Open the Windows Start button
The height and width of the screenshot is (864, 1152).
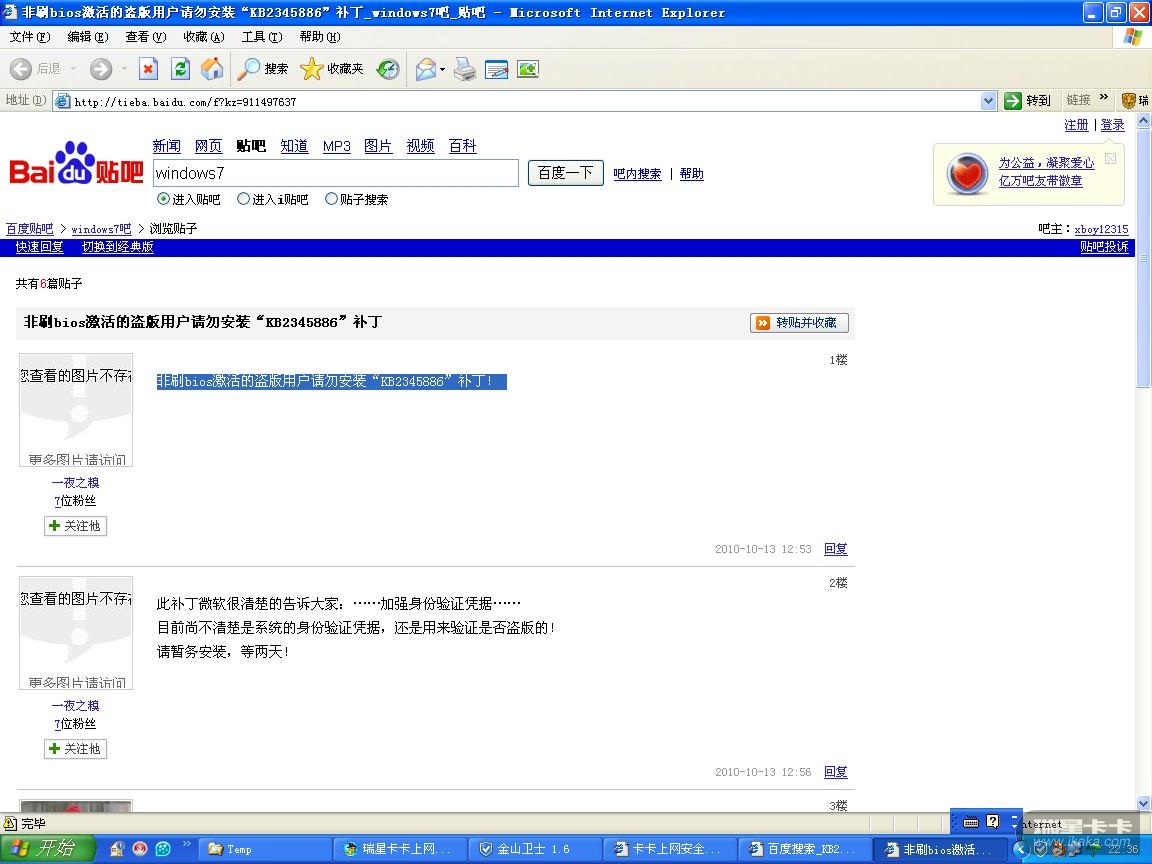47,849
